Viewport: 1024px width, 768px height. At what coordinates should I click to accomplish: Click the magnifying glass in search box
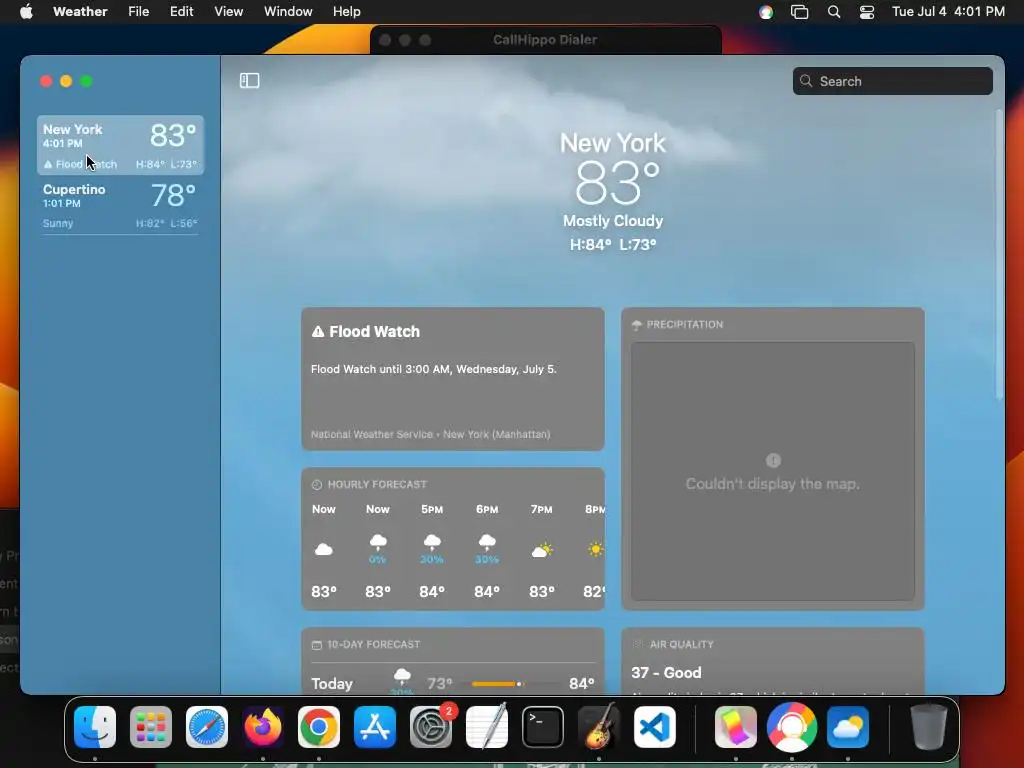(806, 80)
